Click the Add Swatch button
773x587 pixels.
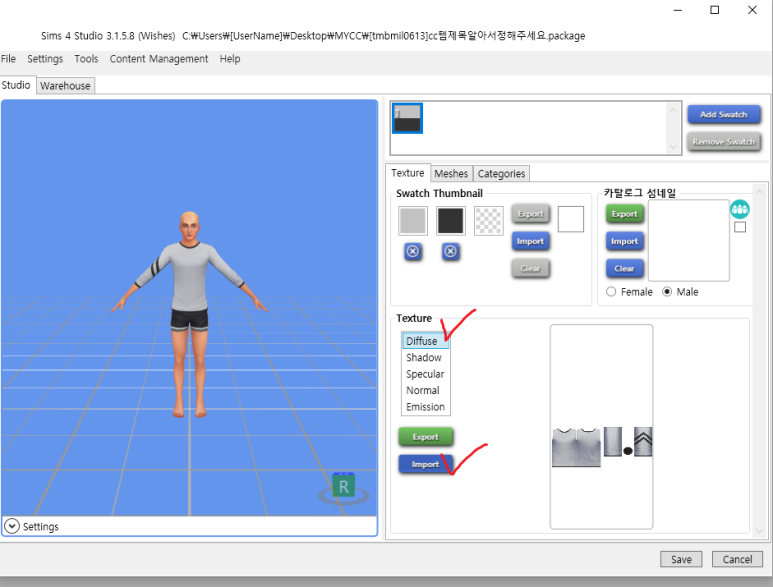[724, 114]
